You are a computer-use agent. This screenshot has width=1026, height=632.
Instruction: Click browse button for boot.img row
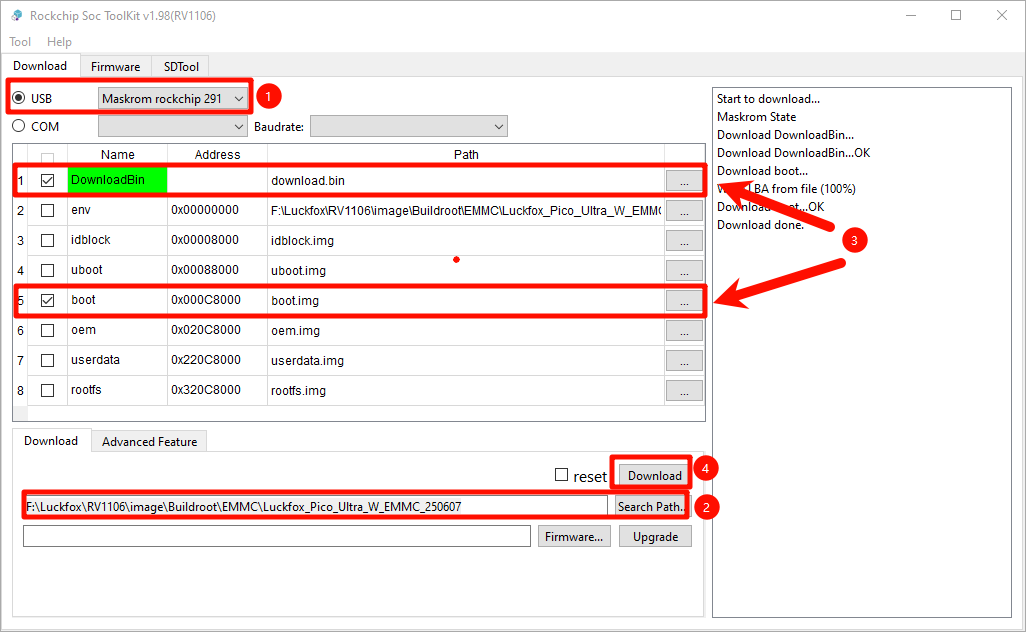(x=684, y=301)
